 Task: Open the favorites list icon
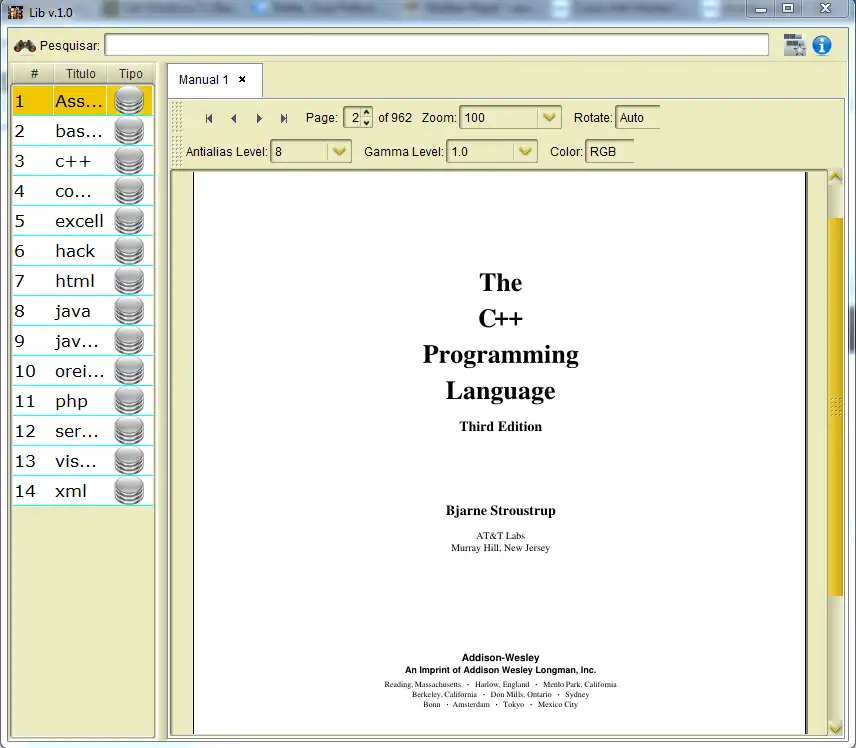point(794,45)
